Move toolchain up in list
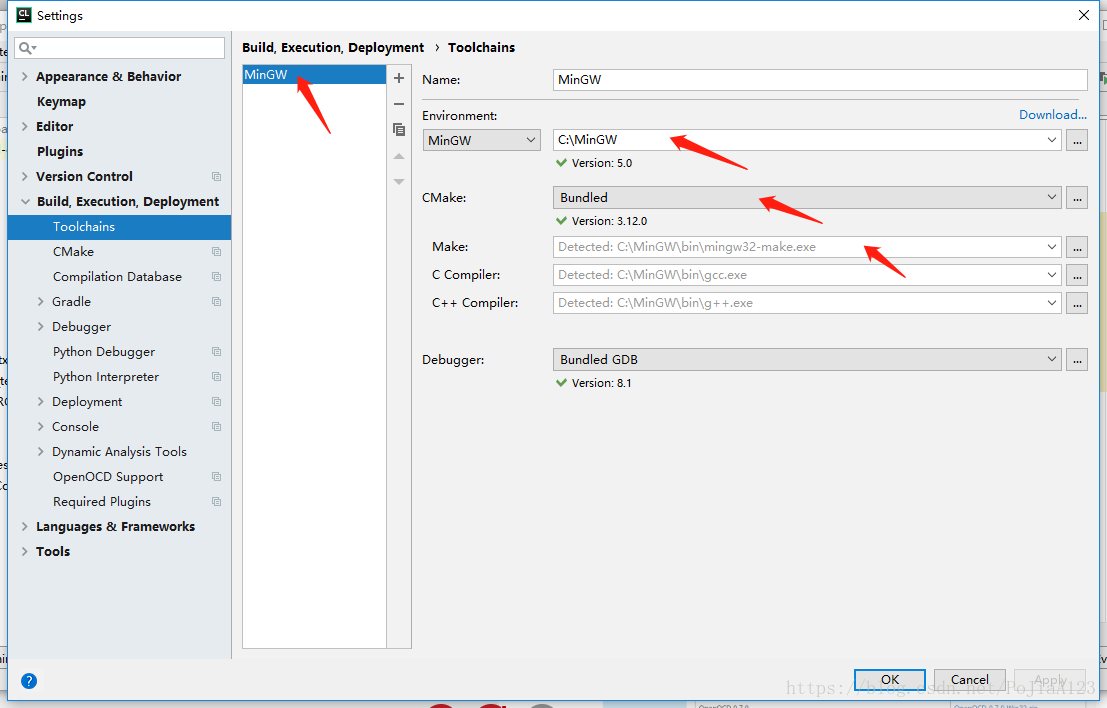This screenshot has width=1107, height=708. coord(399,156)
